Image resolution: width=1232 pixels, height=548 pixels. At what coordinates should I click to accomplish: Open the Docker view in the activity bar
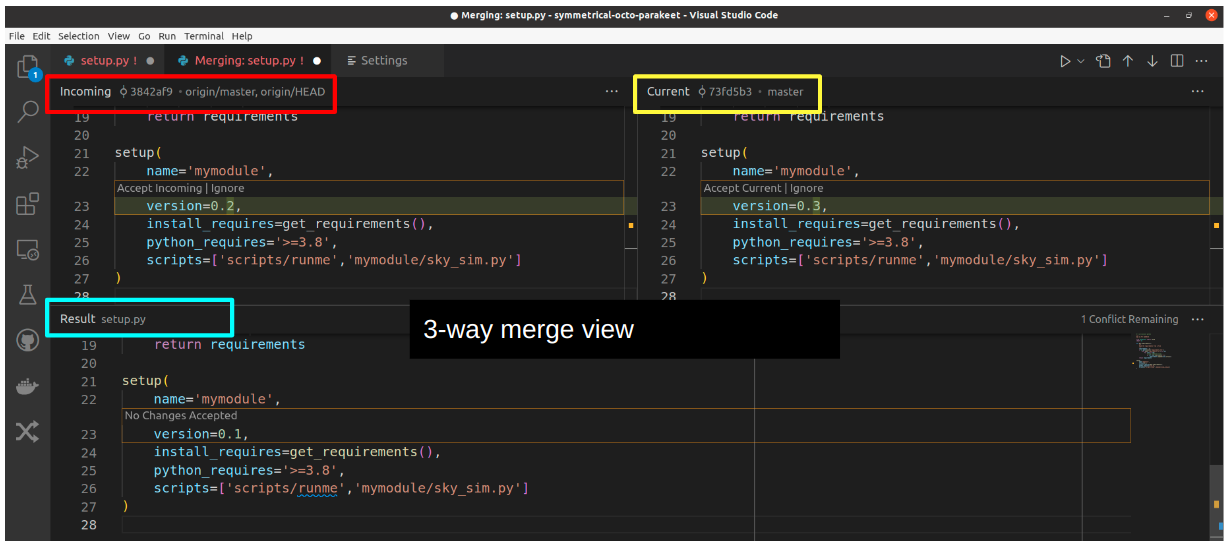tap(27, 386)
